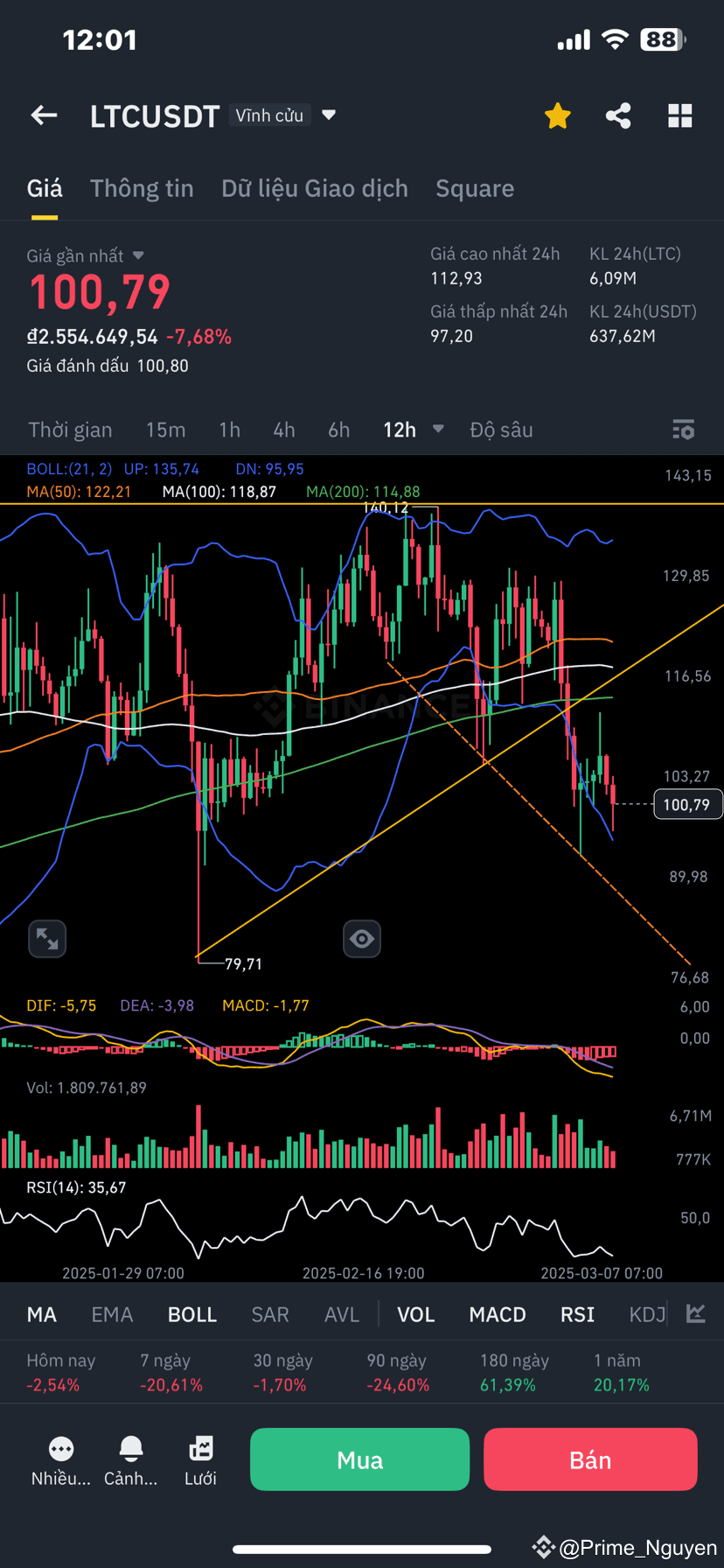Image resolution: width=724 pixels, height=1568 pixels.
Task: Select the Thời gian chart mode
Action: 70,430
